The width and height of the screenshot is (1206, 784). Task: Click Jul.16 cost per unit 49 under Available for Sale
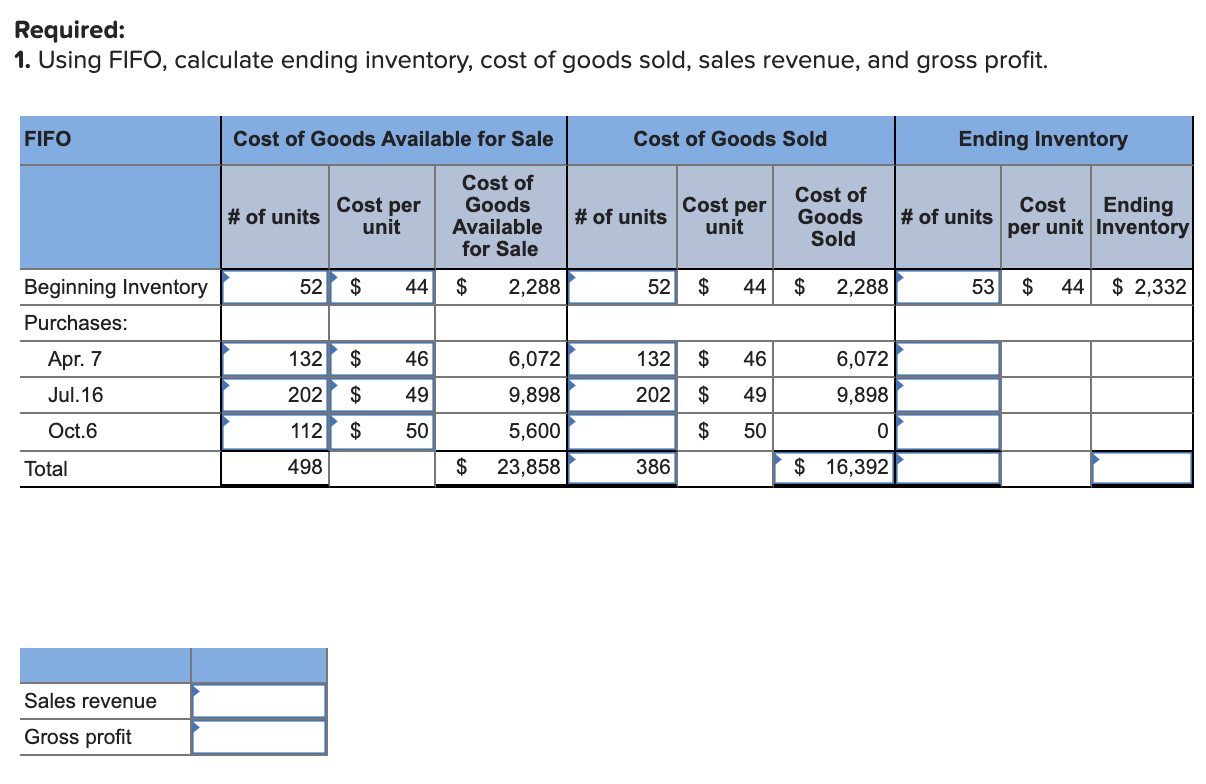tap(383, 395)
